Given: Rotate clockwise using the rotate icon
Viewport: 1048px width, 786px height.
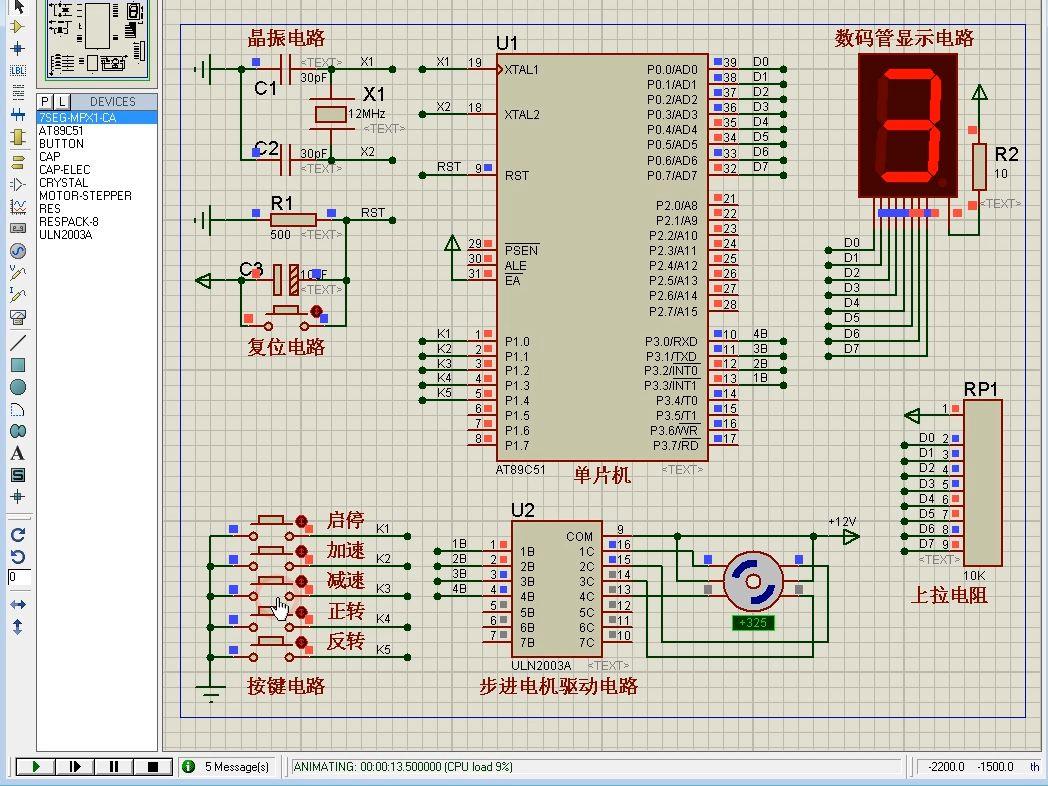Looking at the screenshot, I should pyautogui.click(x=18, y=535).
